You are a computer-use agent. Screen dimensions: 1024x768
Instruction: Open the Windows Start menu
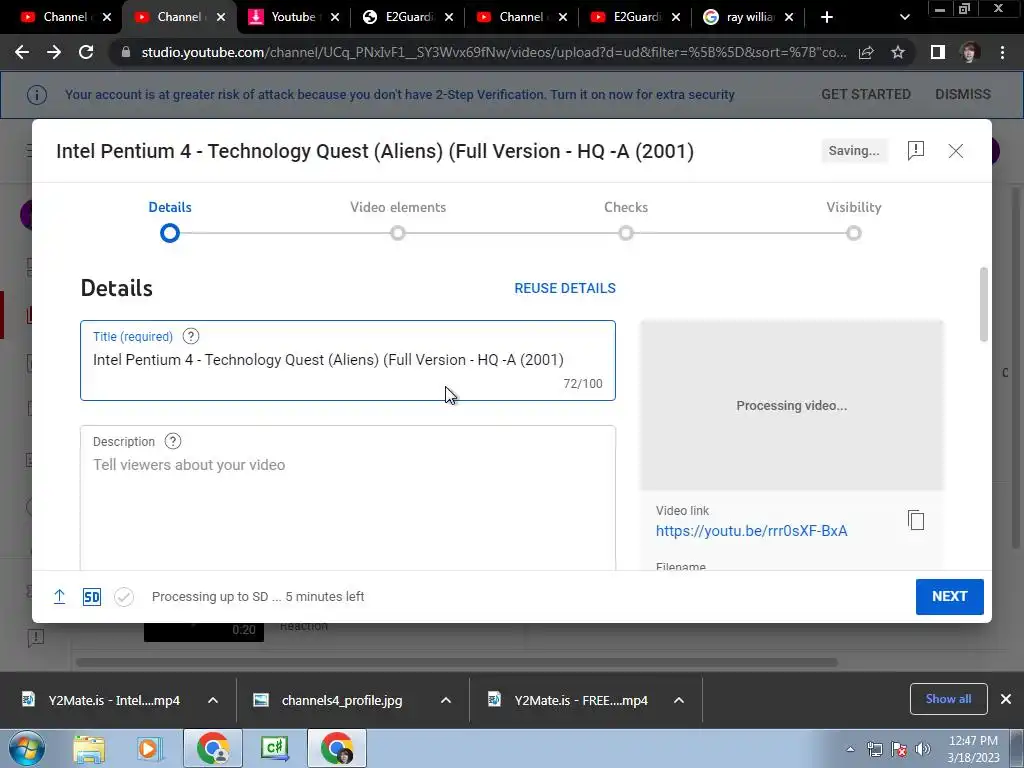tap(26, 748)
